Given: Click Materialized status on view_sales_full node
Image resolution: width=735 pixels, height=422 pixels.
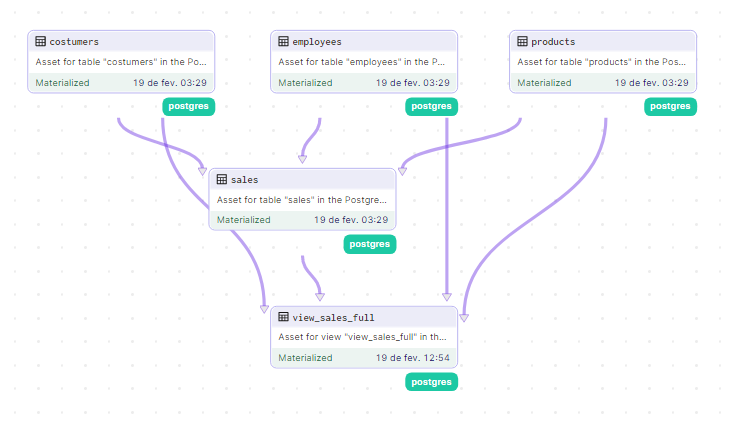Looking at the screenshot, I should 305,357.
